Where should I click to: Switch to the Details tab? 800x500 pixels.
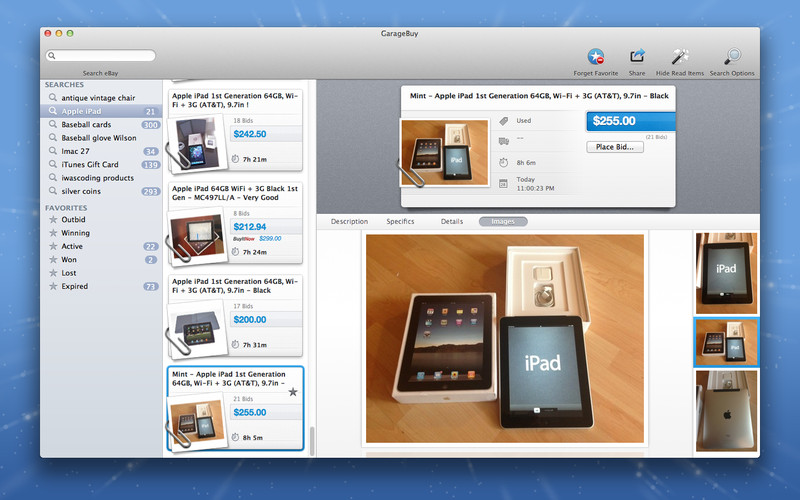click(452, 221)
